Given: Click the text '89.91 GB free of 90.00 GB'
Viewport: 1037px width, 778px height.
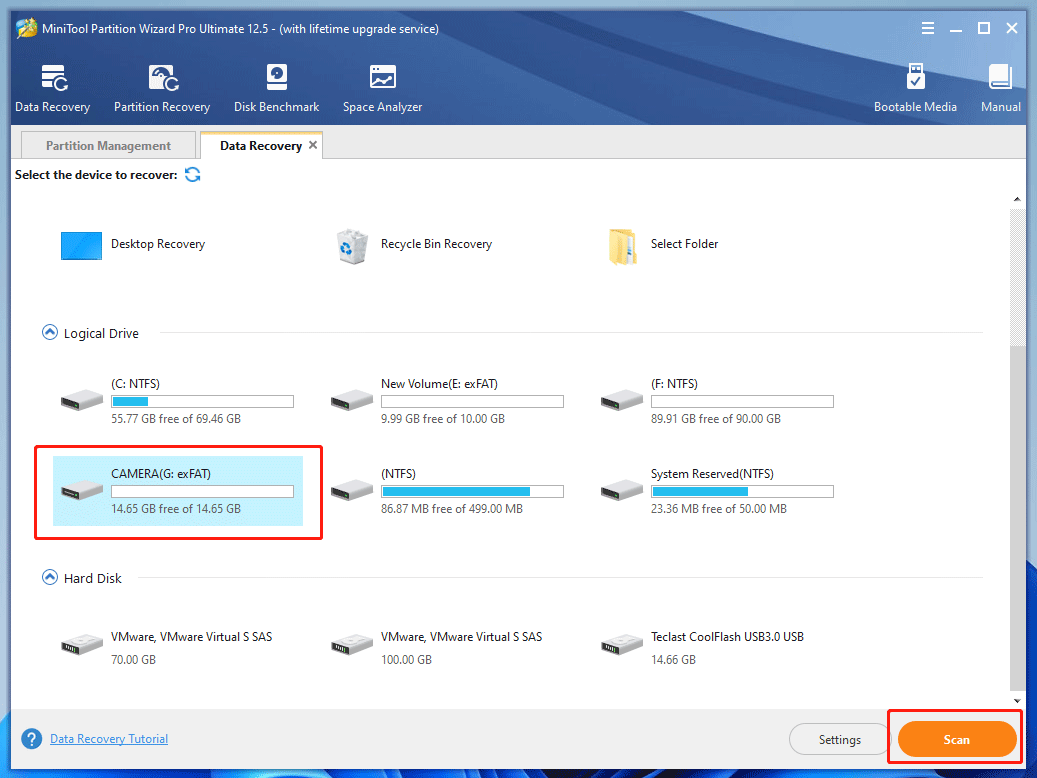Looking at the screenshot, I should [x=716, y=419].
